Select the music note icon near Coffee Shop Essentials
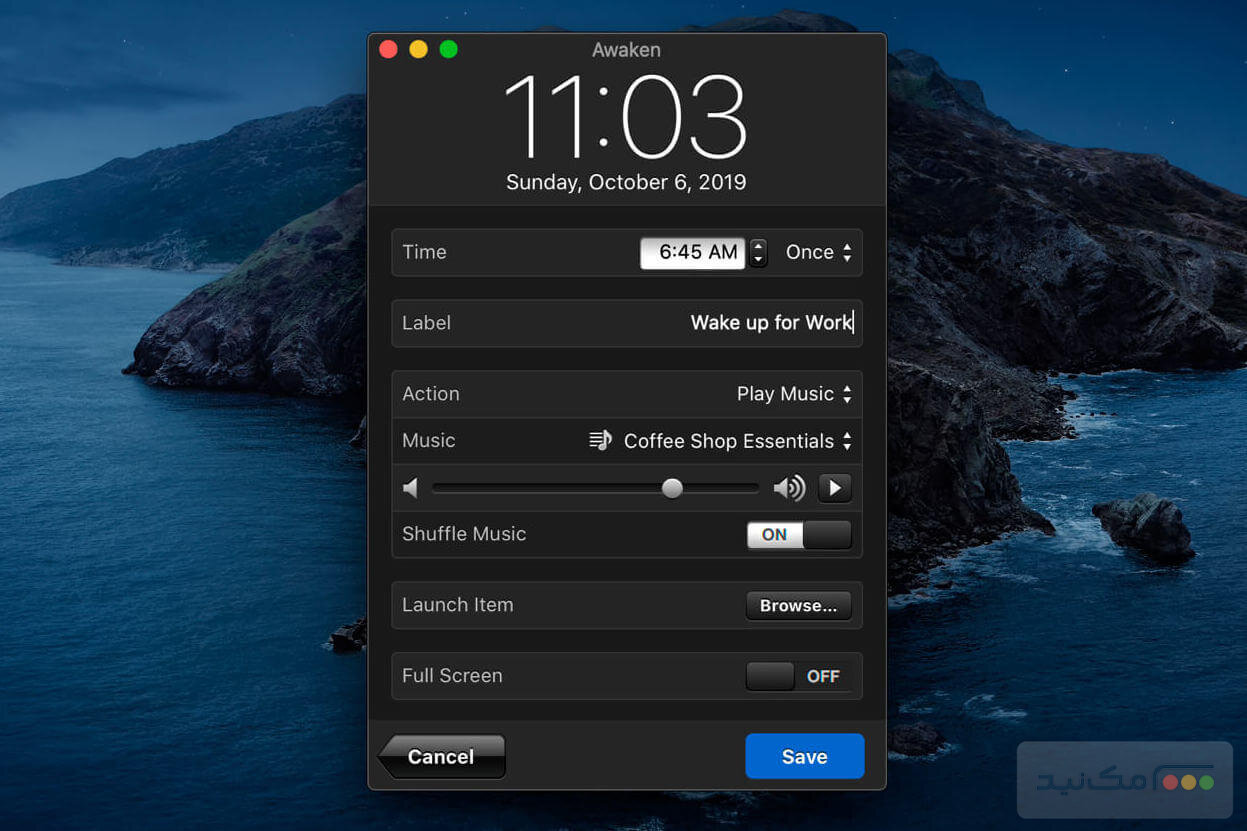The image size is (1247, 831). click(x=600, y=440)
